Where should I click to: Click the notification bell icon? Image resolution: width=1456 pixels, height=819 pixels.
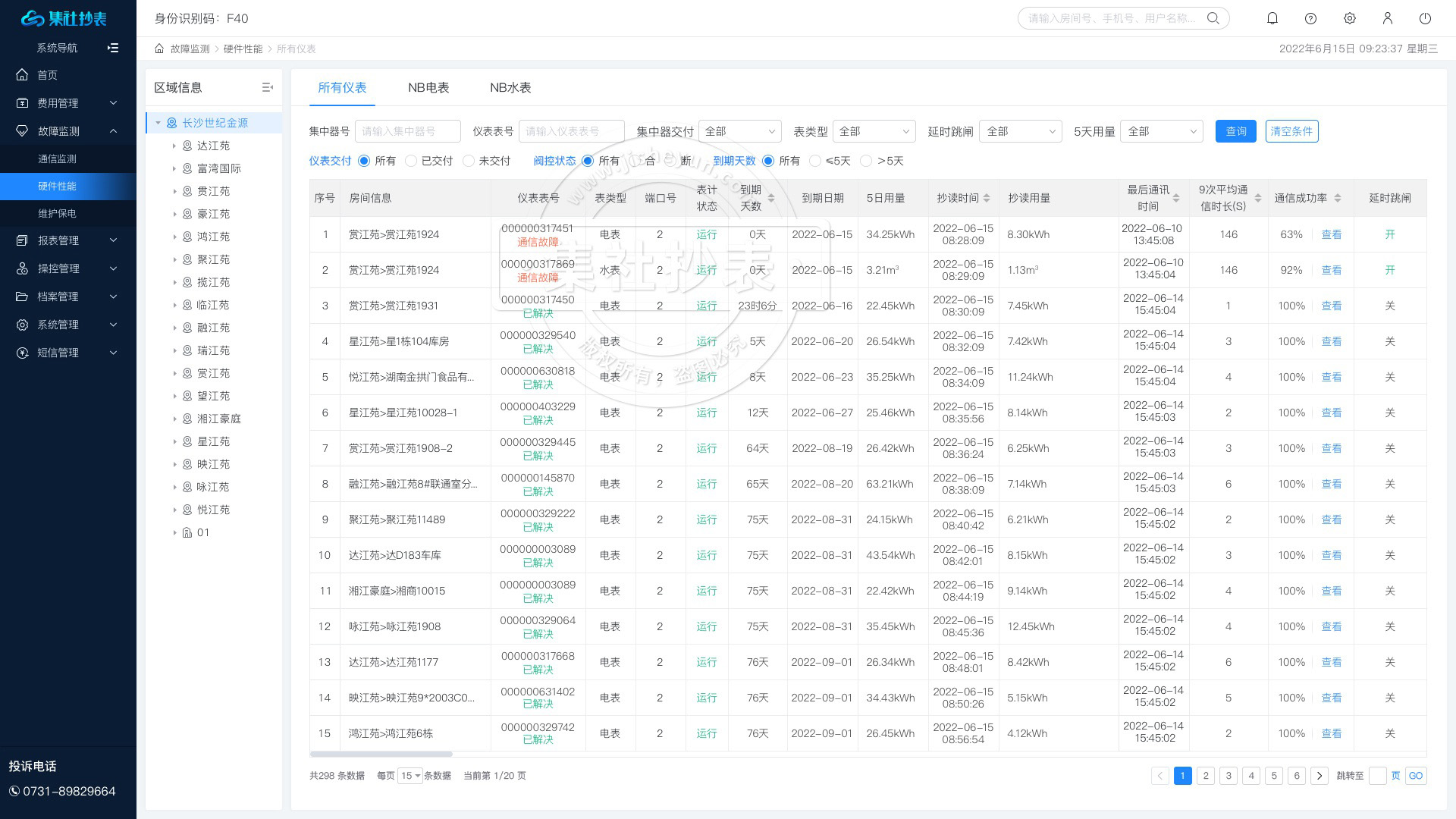(x=1272, y=18)
